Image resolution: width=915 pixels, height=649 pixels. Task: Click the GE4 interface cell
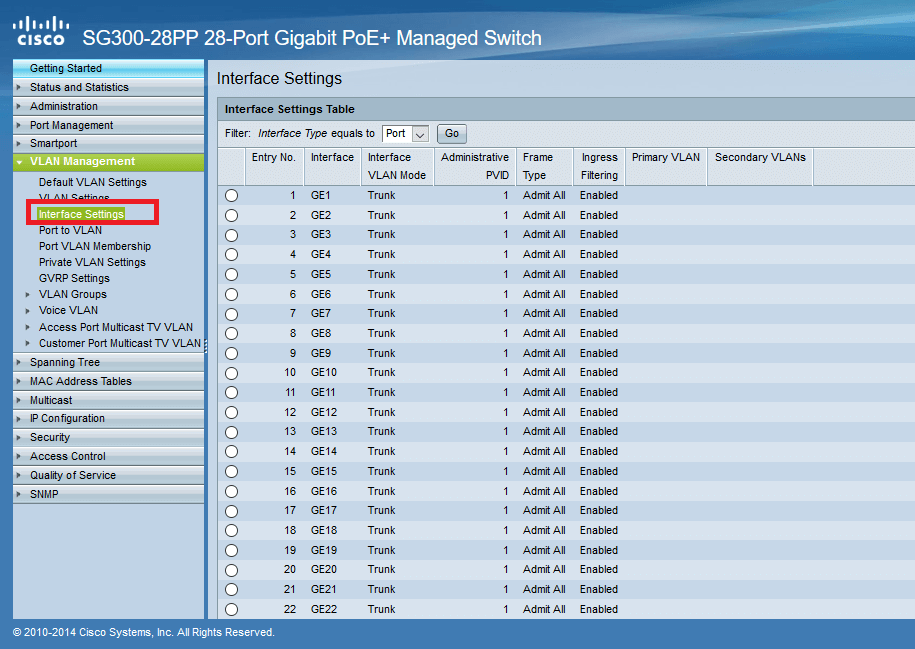pyautogui.click(x=321, y=254)
